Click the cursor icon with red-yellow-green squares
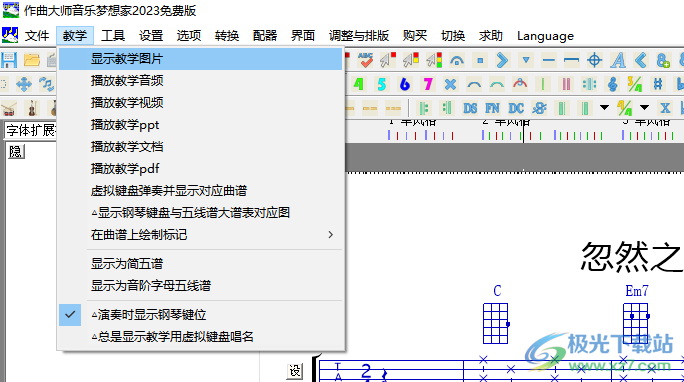Viewport: 684px width, 382px height. [x=434, y=60]
